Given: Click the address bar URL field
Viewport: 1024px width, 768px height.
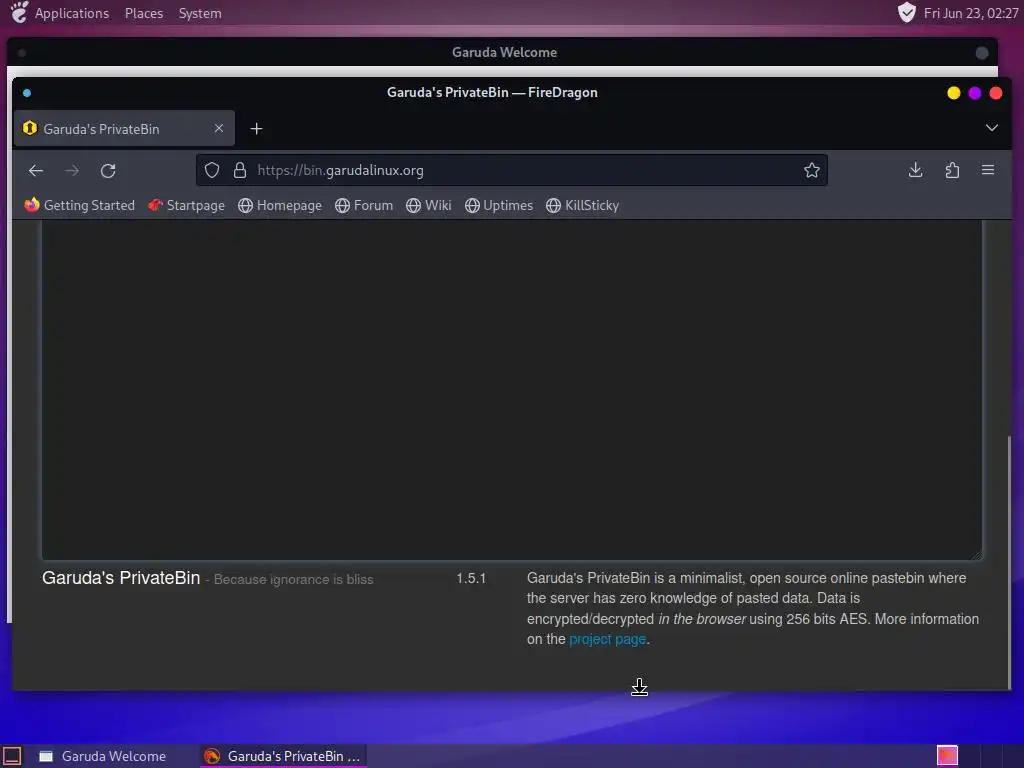Looking at the screenshot, I should click(512, 170).
